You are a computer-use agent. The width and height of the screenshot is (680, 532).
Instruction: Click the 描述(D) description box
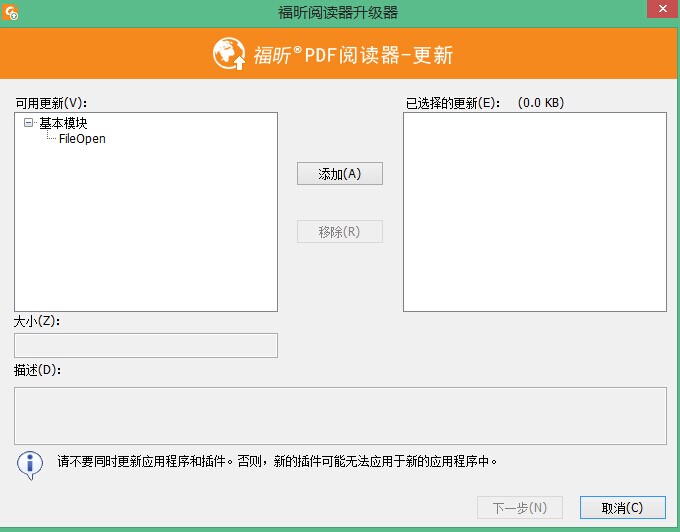click(340, 416)
